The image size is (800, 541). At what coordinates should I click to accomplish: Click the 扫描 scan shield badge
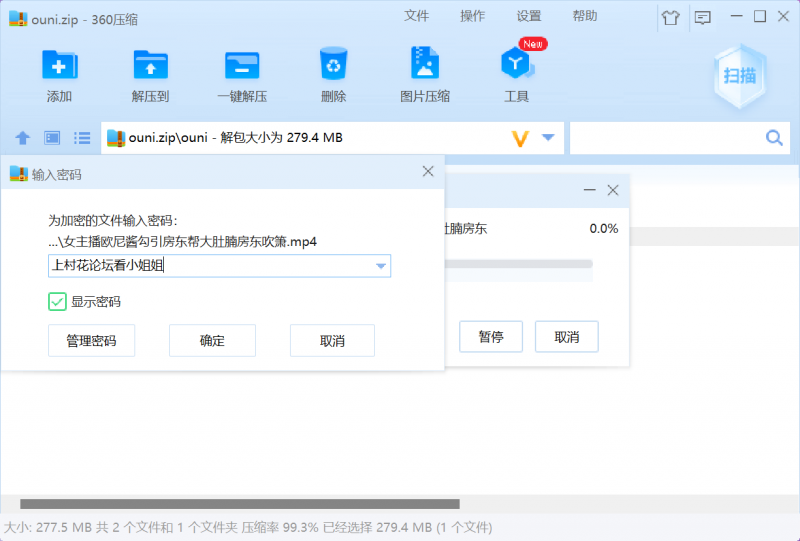pos(740,75)
